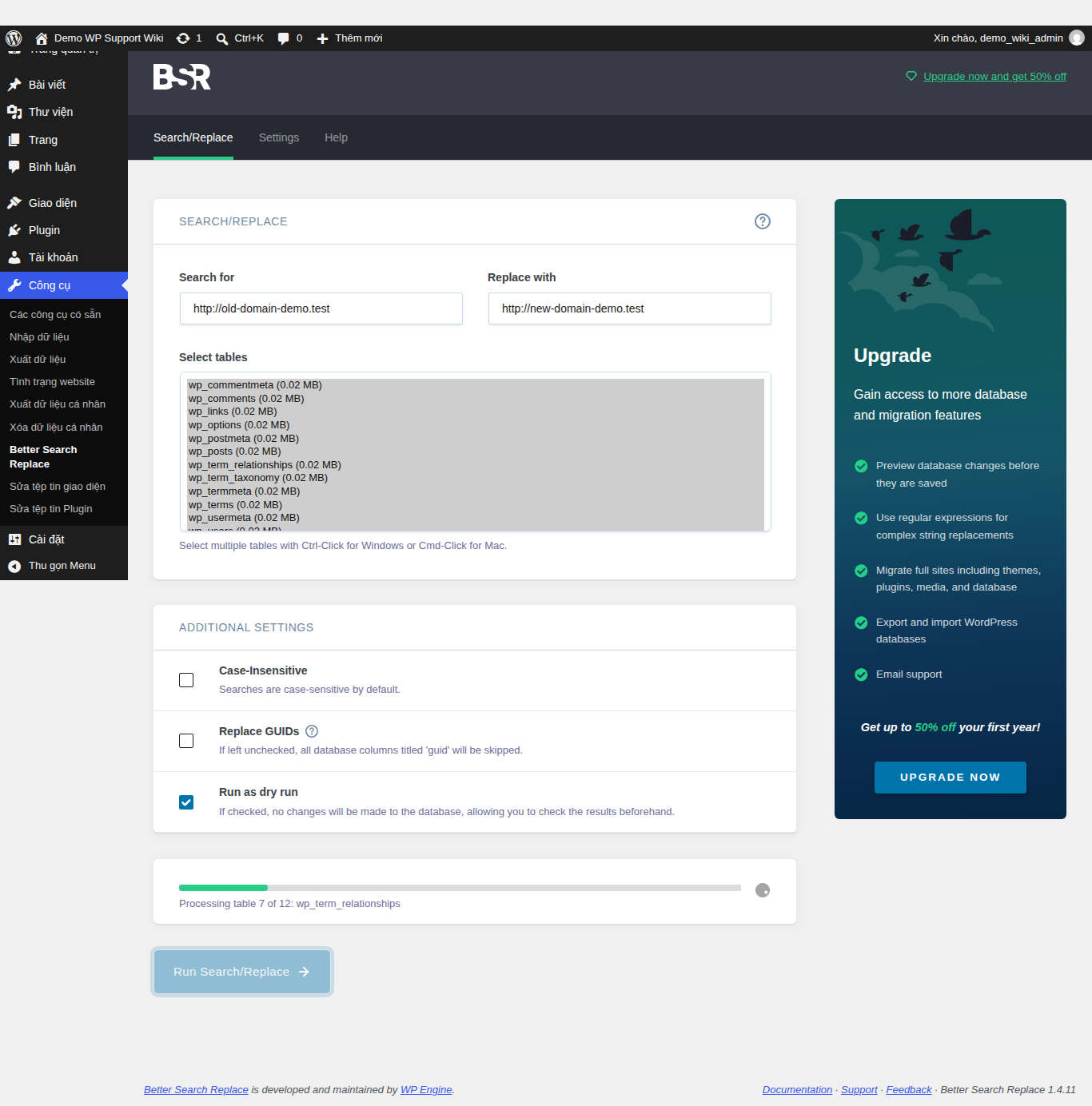Click the plus icon for Thêm mới
The image size is (1092, 1106).
(322, 38)
